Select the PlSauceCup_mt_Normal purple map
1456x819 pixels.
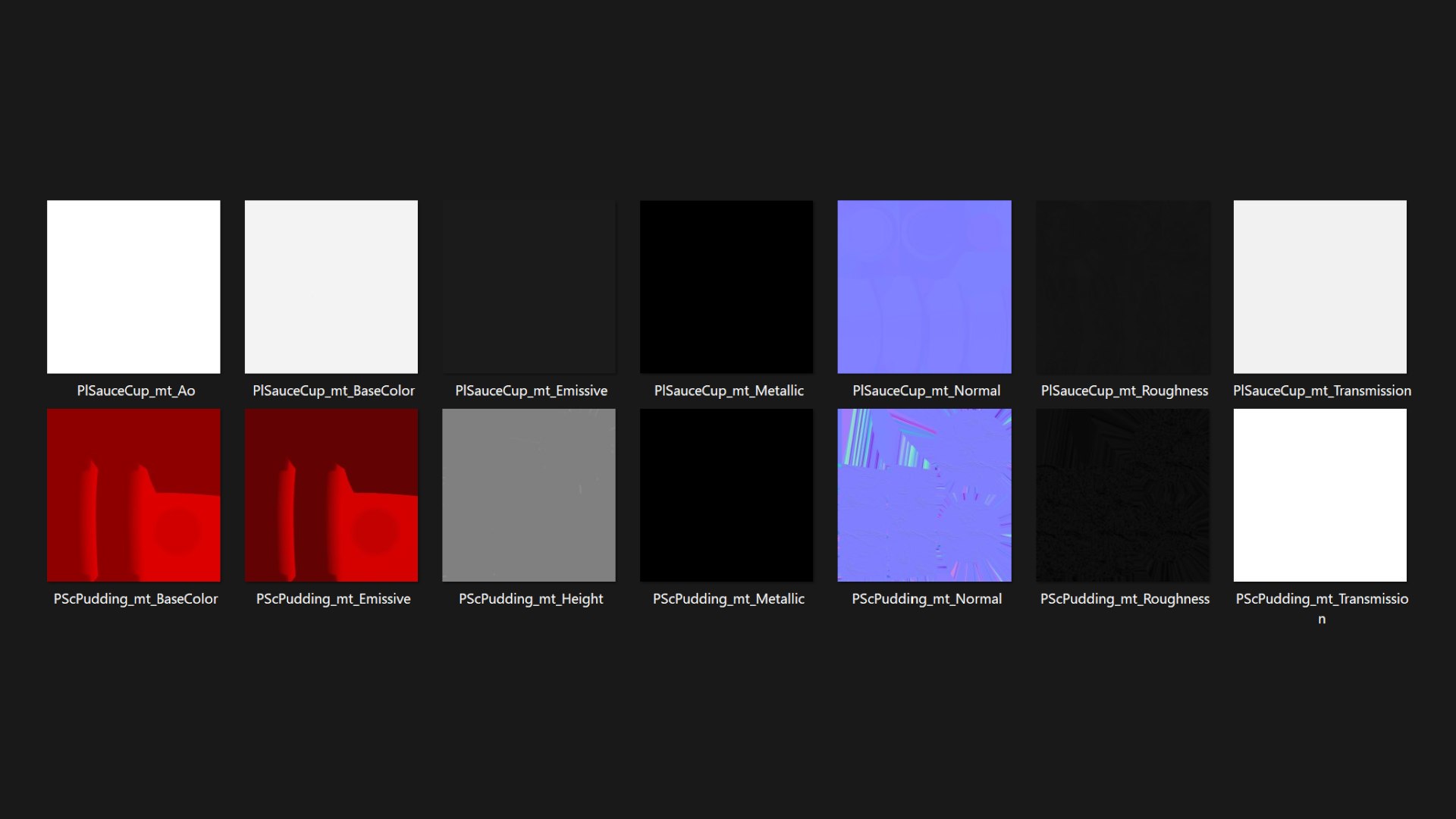(924, 287)
